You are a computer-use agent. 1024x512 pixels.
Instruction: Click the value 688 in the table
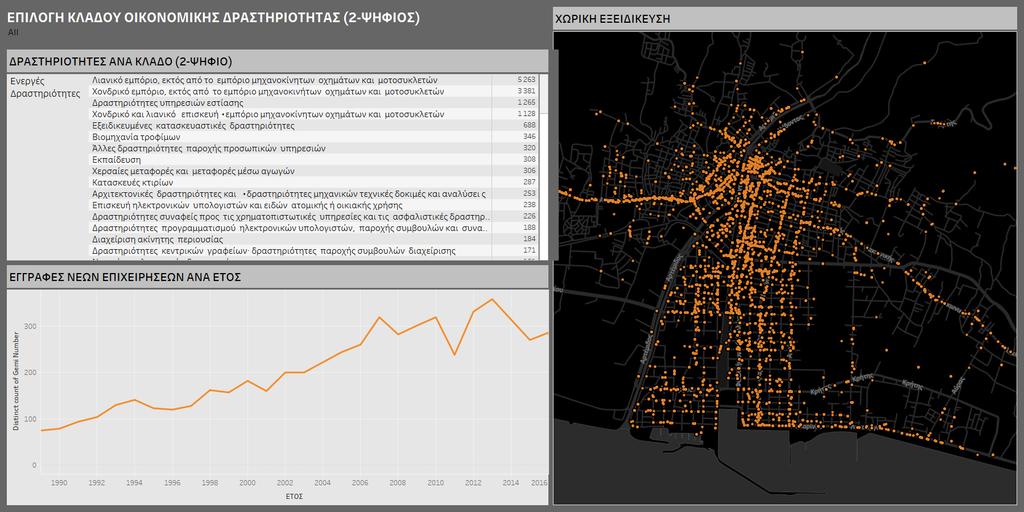[529, 125]
